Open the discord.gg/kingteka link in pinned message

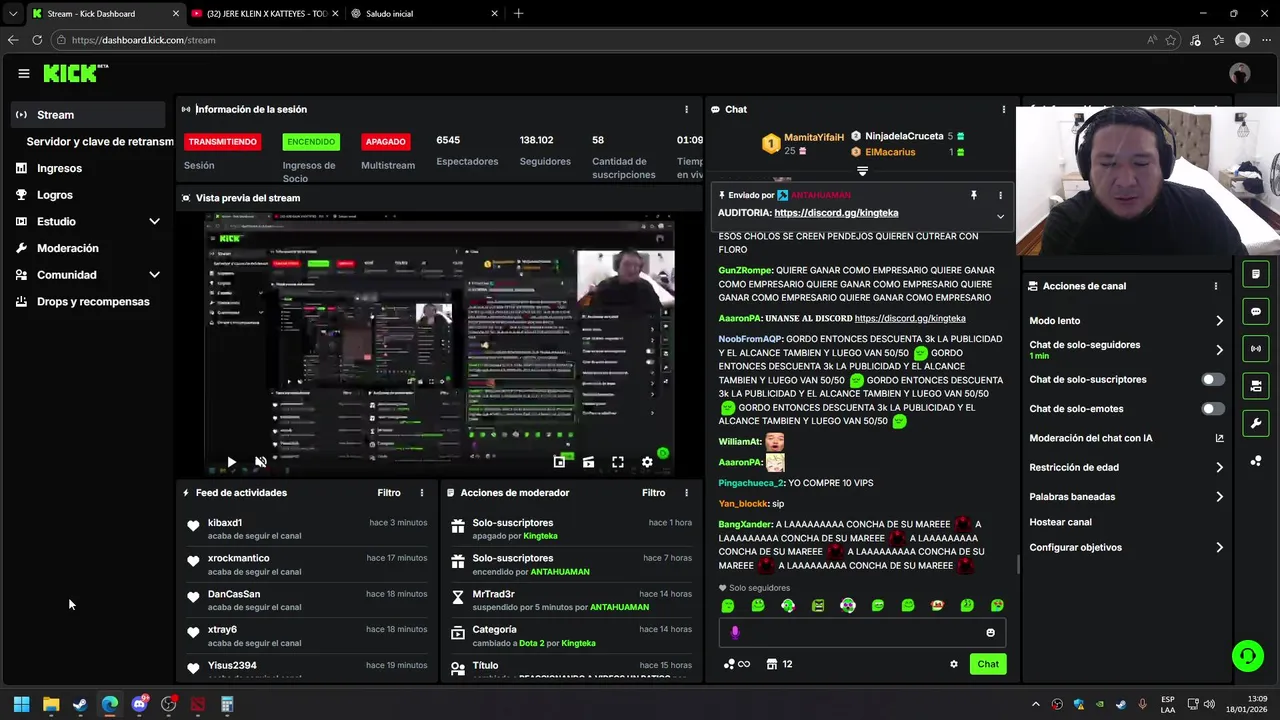[x=836, y=213]
